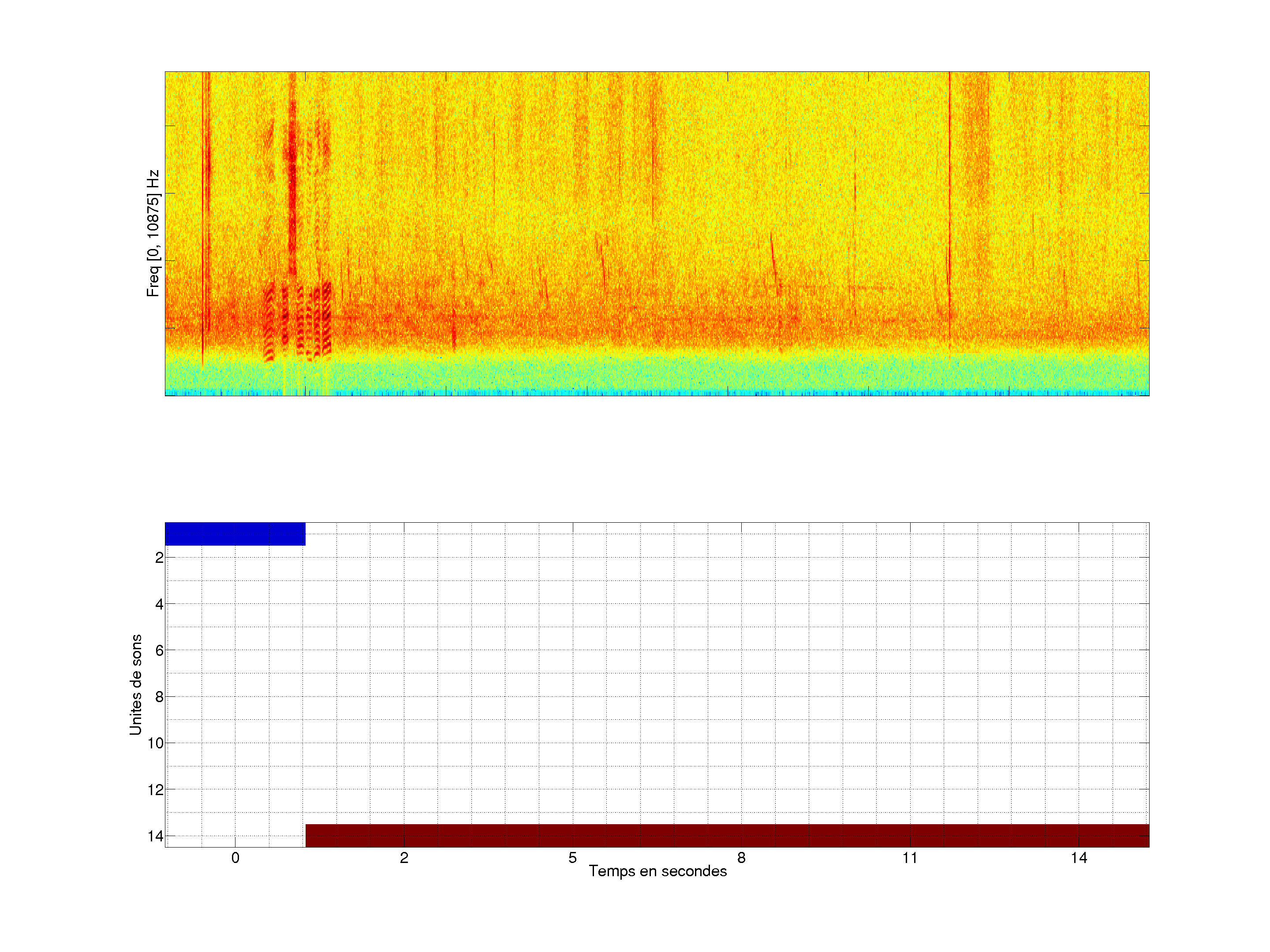Click x-axis tick label 5

pyautogui.click(x=572, y=858)
